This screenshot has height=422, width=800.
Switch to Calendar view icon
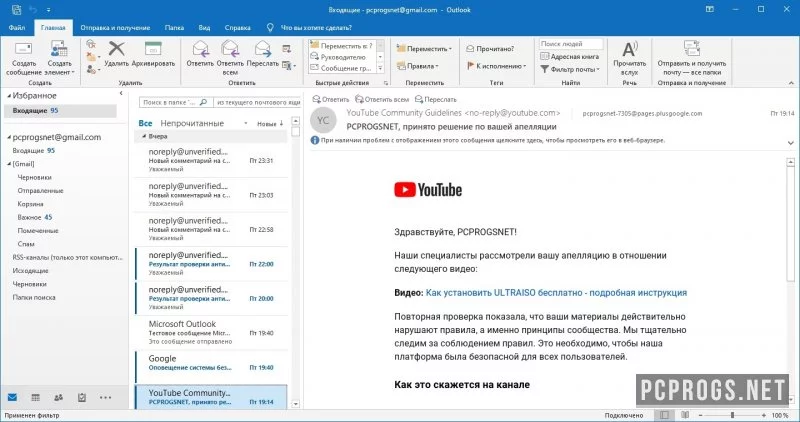35,398
